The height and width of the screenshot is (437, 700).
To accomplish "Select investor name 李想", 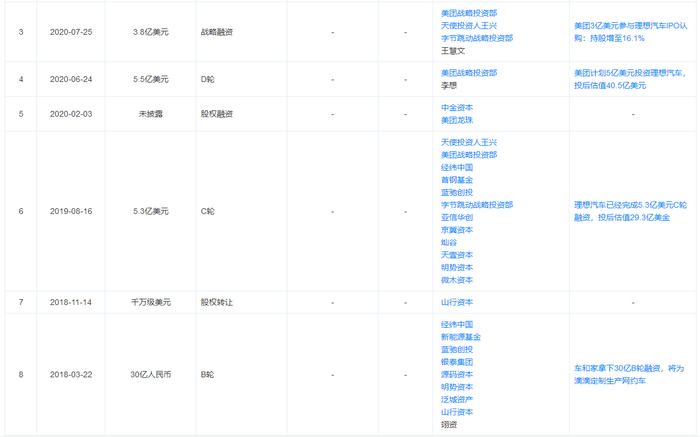I will 449,86.
